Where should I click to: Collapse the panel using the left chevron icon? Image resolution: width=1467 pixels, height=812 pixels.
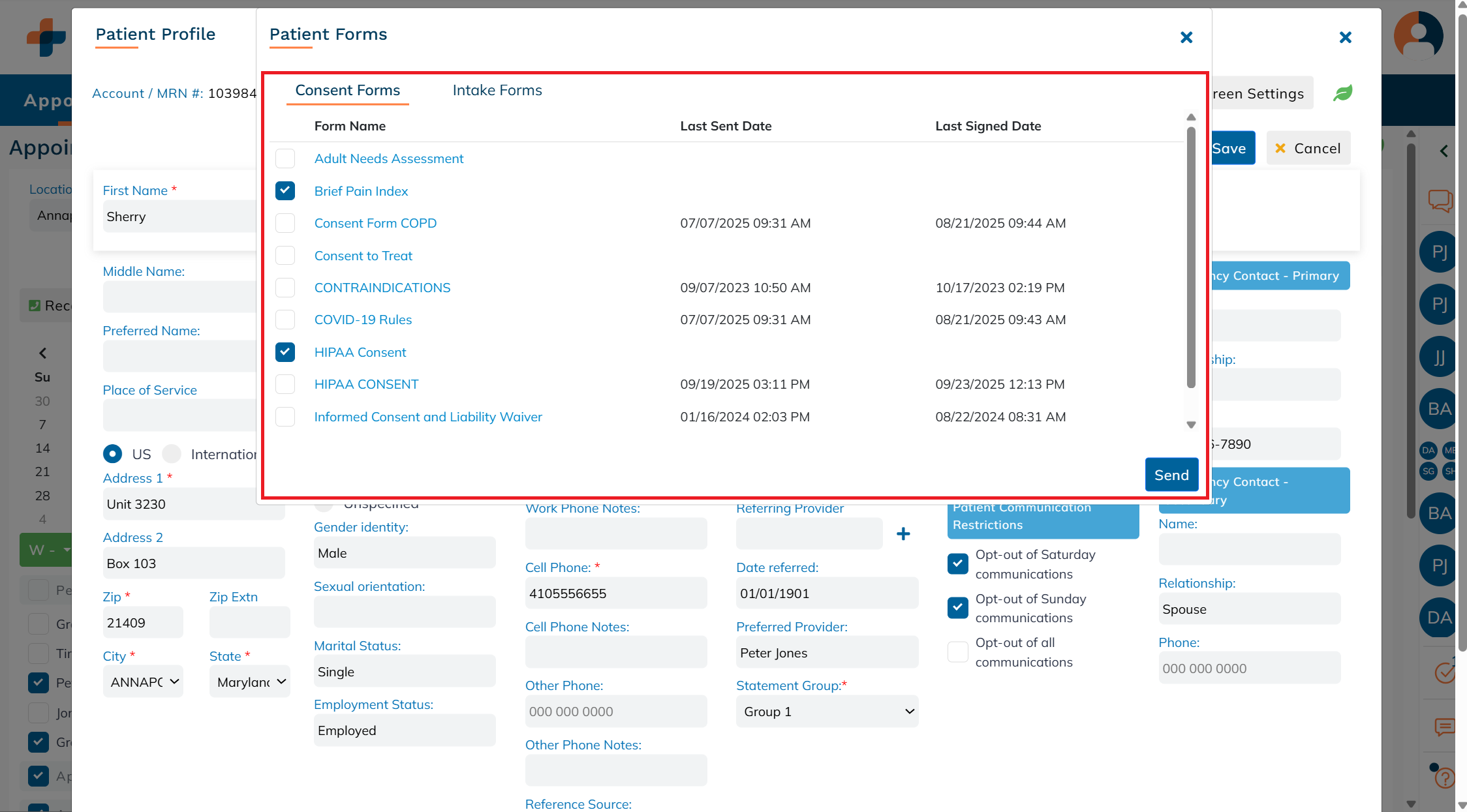(x=1444, y=151)
